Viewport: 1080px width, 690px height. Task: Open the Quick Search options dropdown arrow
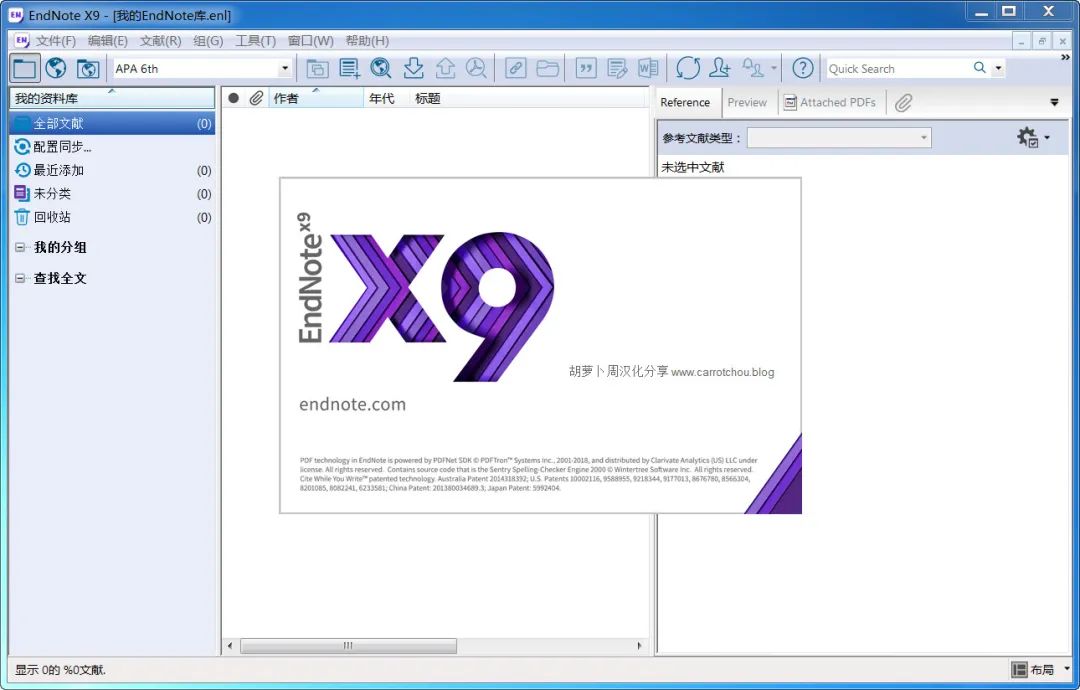(x=998, y=68)
